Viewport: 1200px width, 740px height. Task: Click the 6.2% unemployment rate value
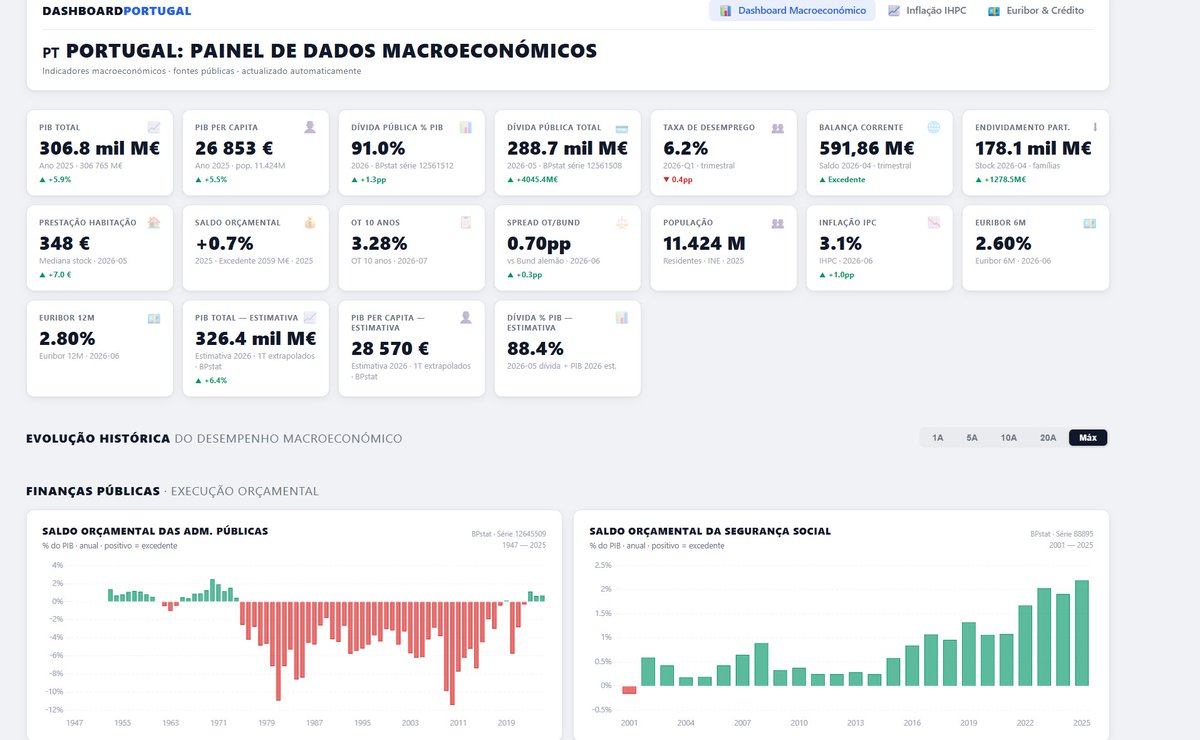click(x=684, y=148)
